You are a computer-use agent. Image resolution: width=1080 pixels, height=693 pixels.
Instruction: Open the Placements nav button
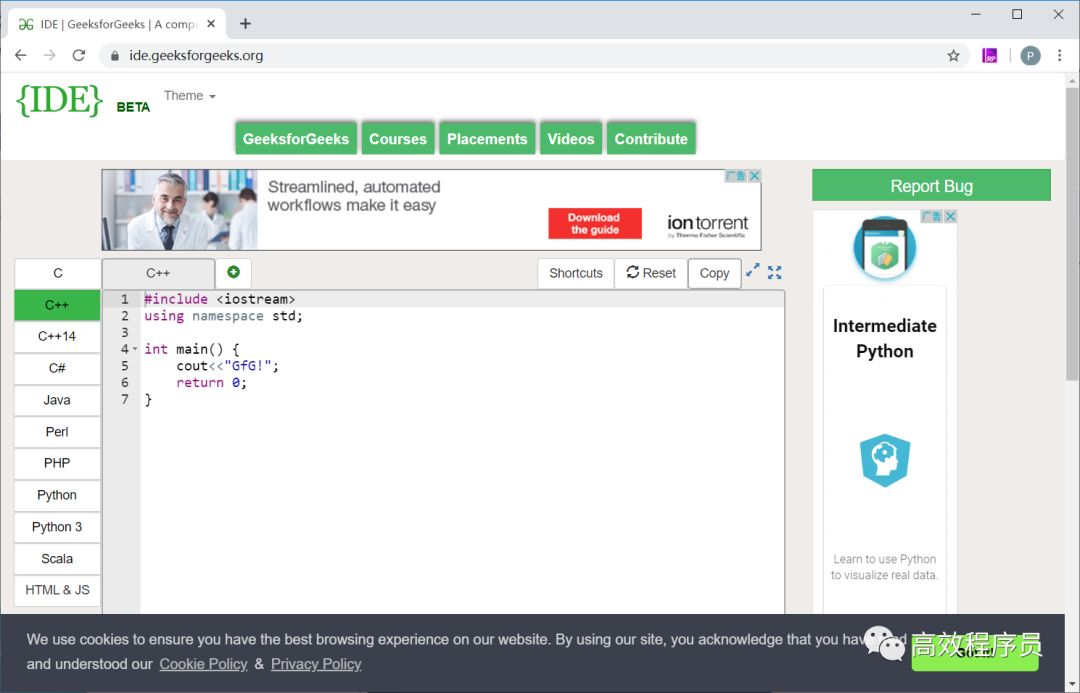pos(487,138)
